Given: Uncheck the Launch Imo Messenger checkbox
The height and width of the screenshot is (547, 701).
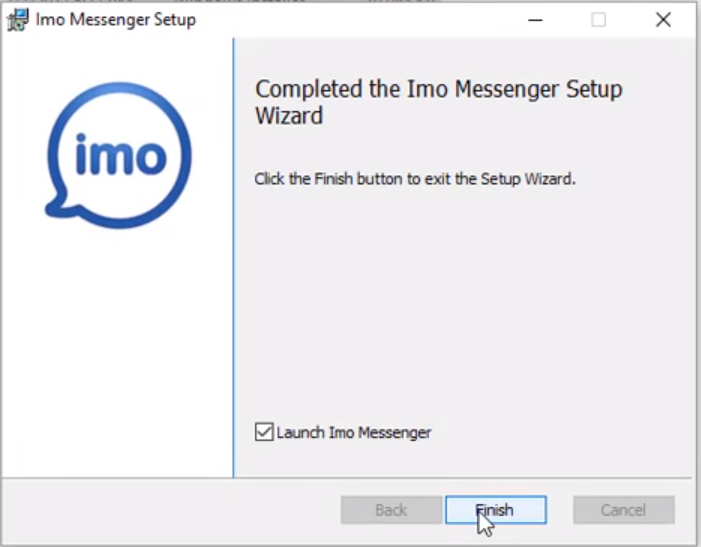Looking at the screenshot, I should click(264, 432).
